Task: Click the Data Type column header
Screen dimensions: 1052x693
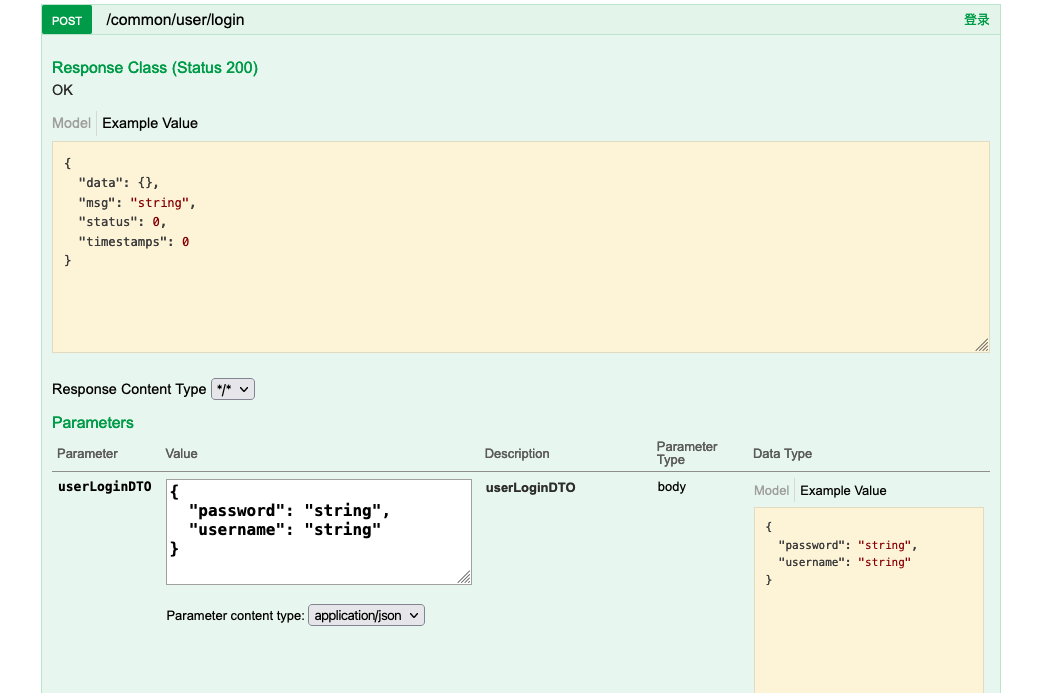Action: (x=782, y=454)
